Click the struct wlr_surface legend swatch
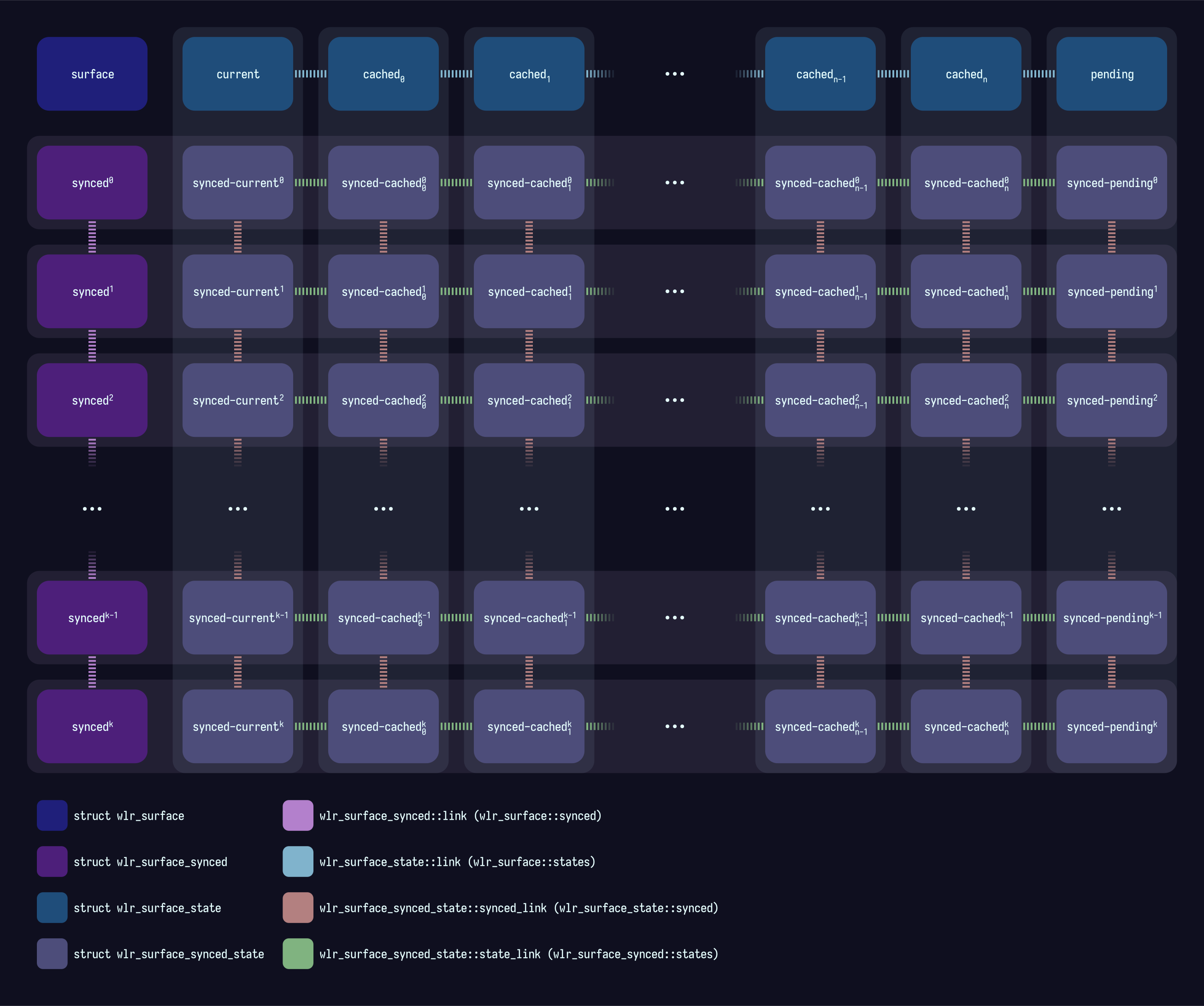Image resolution: width=1204 pixels, height=1006 pixels. tap(52, 815)
